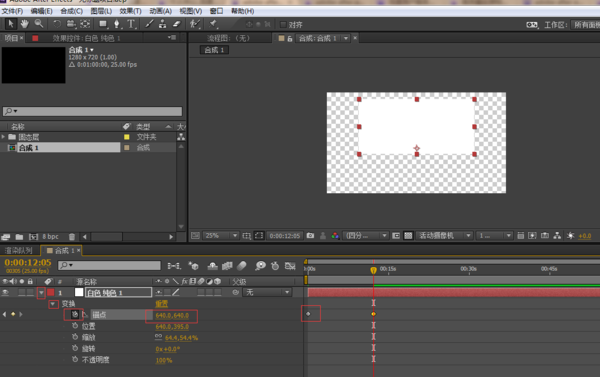Click the red label color of layer 1

51,293
